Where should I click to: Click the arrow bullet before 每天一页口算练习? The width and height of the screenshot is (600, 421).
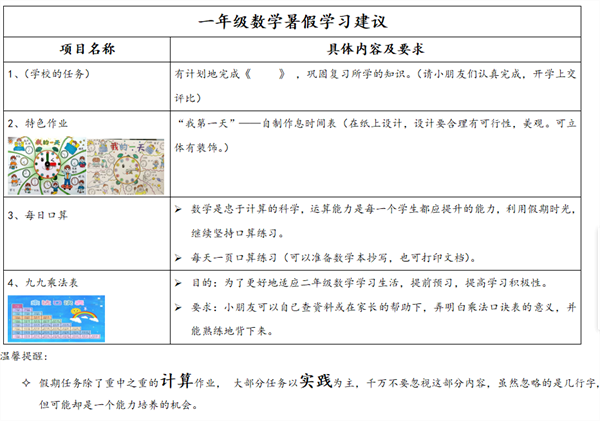(178, 258)
